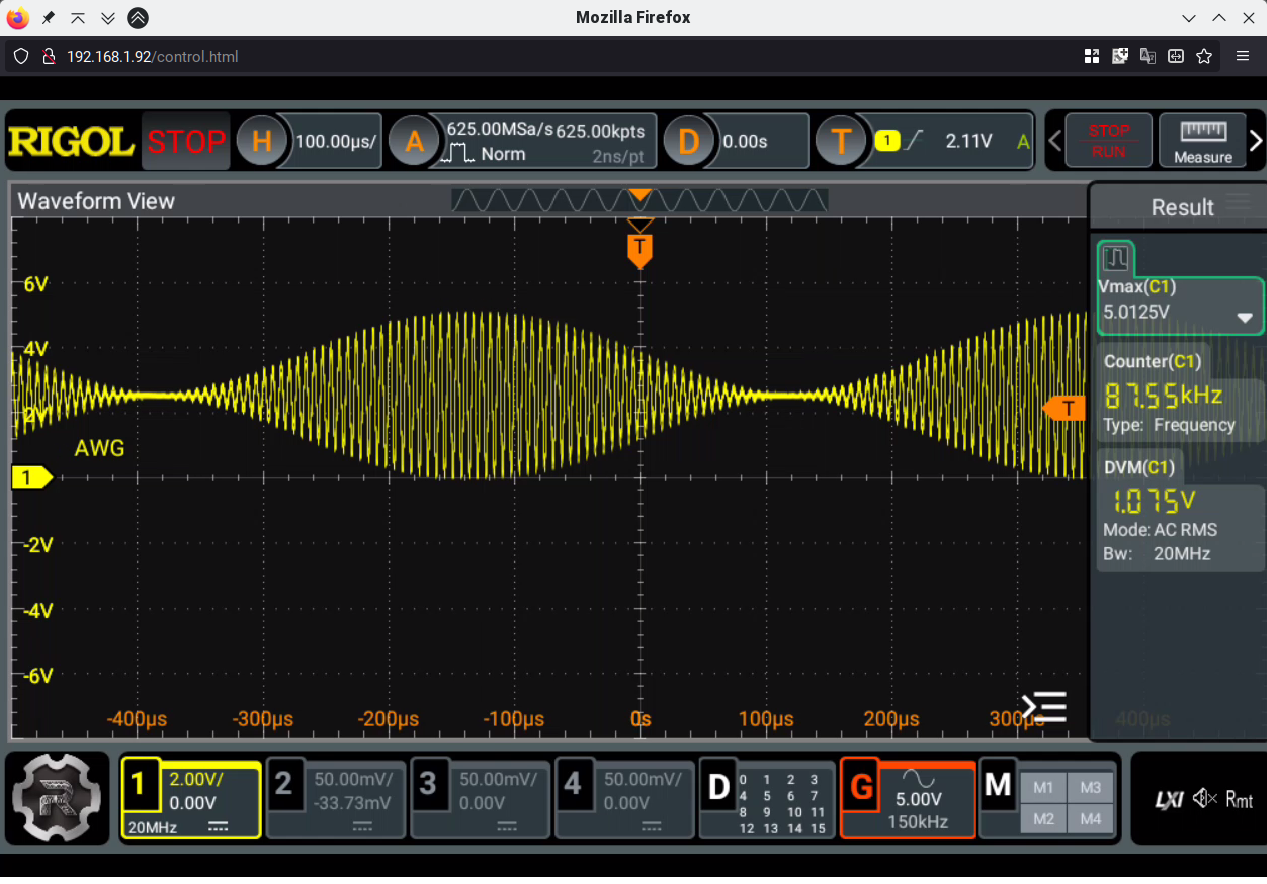This screenshot has width=1267, height=884.
Task: Click the D delay settings icon
Action: [x=688, y=141]
